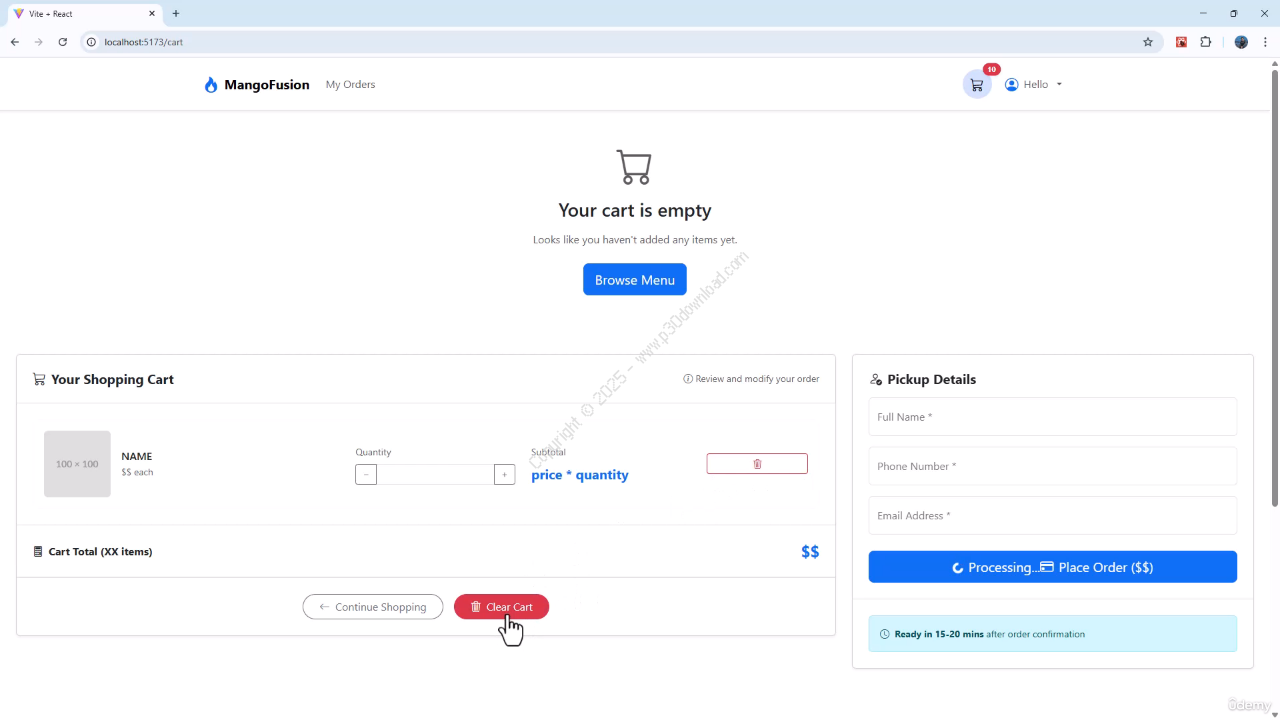The width and height of the screenshot is (1280, 720).
Task: Go back using browser back arrow
Action: (15, 42)
